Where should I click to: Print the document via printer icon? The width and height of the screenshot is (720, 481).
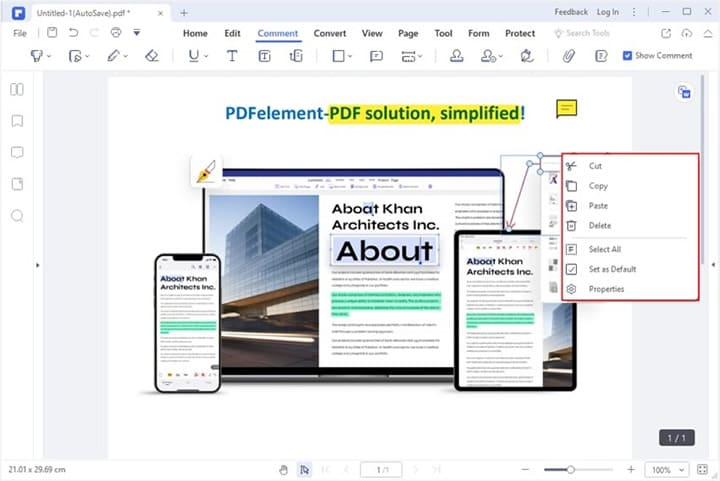[116, 33]
